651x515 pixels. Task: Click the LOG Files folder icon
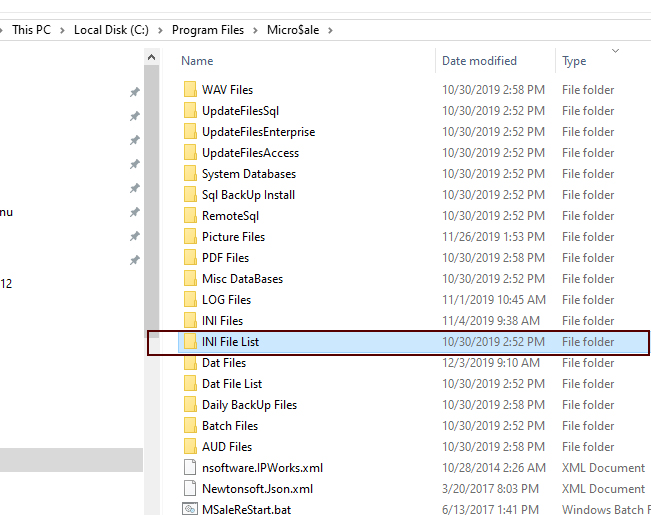click(x=190, y=300)
